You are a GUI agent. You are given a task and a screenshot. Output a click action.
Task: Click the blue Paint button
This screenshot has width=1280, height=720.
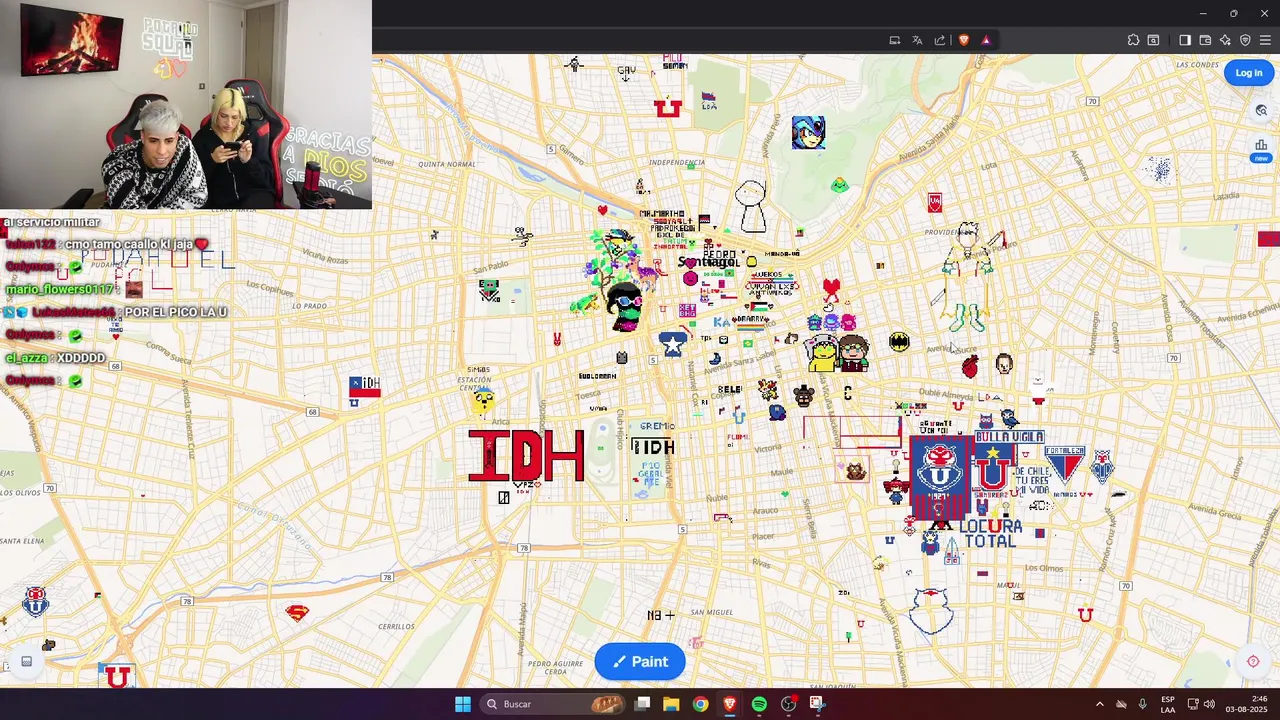(640, 661)
